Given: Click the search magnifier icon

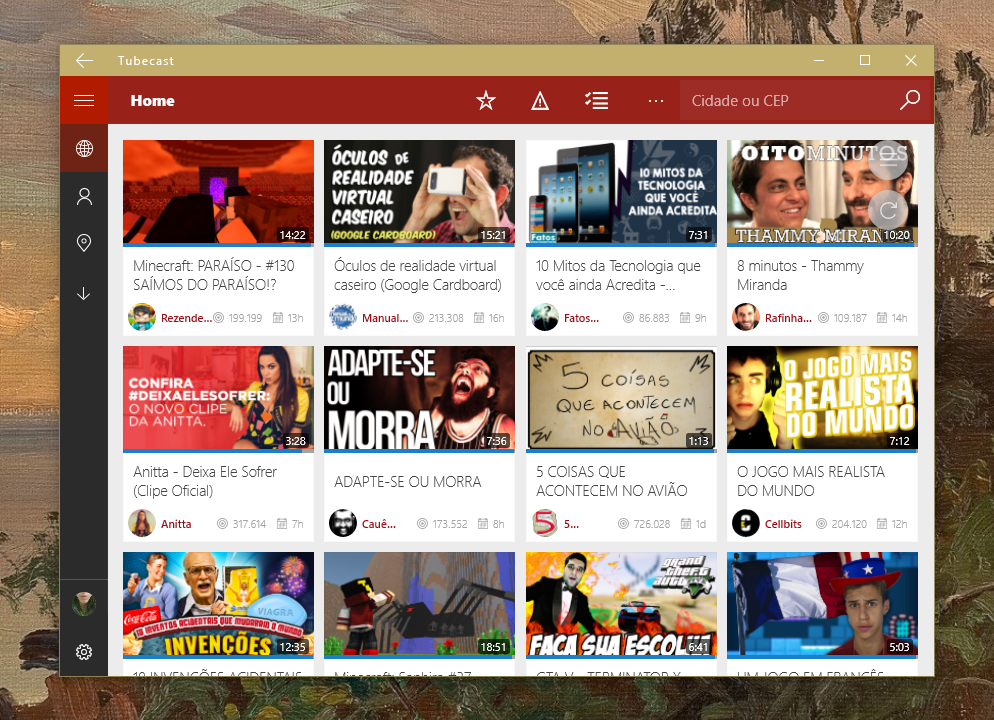Looking at the screenshot, I should 910,100.
